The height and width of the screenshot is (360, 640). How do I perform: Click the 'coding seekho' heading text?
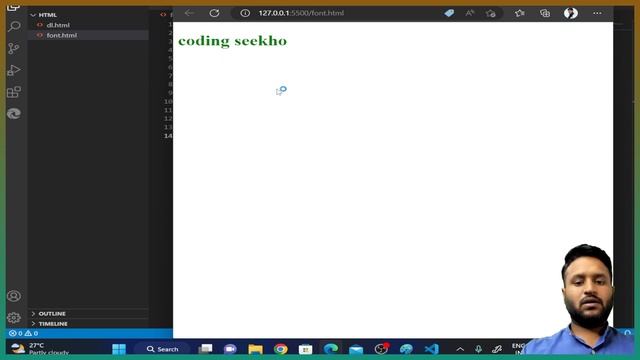click(x=233, y=41)
